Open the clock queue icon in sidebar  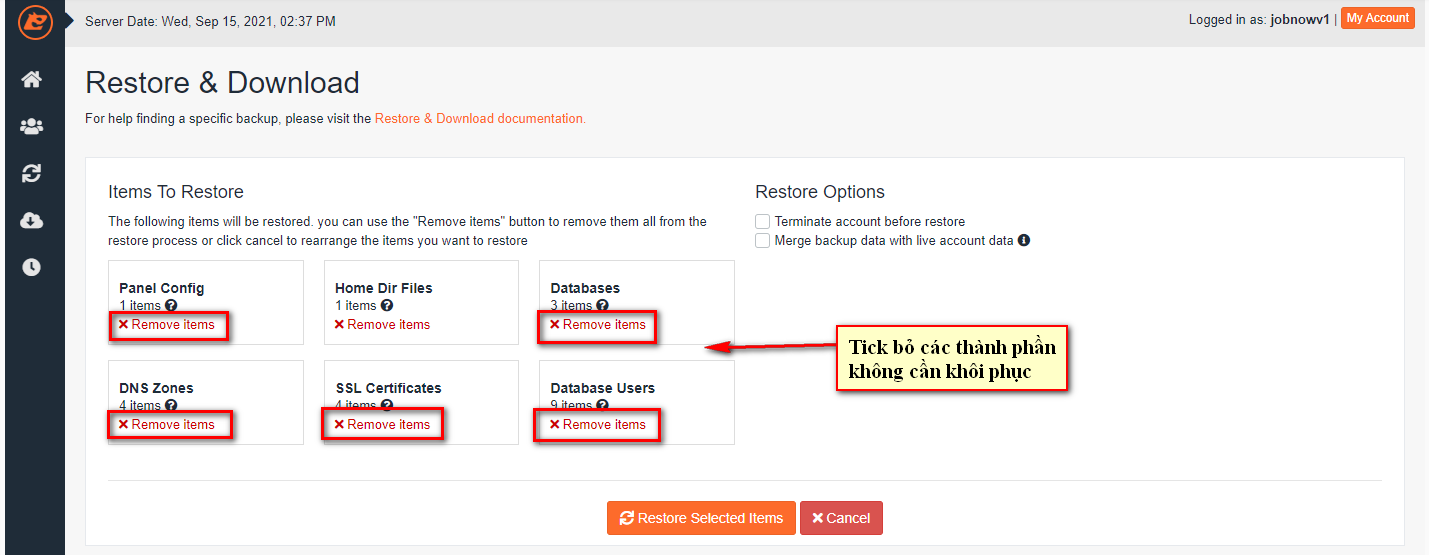point(32,267)
